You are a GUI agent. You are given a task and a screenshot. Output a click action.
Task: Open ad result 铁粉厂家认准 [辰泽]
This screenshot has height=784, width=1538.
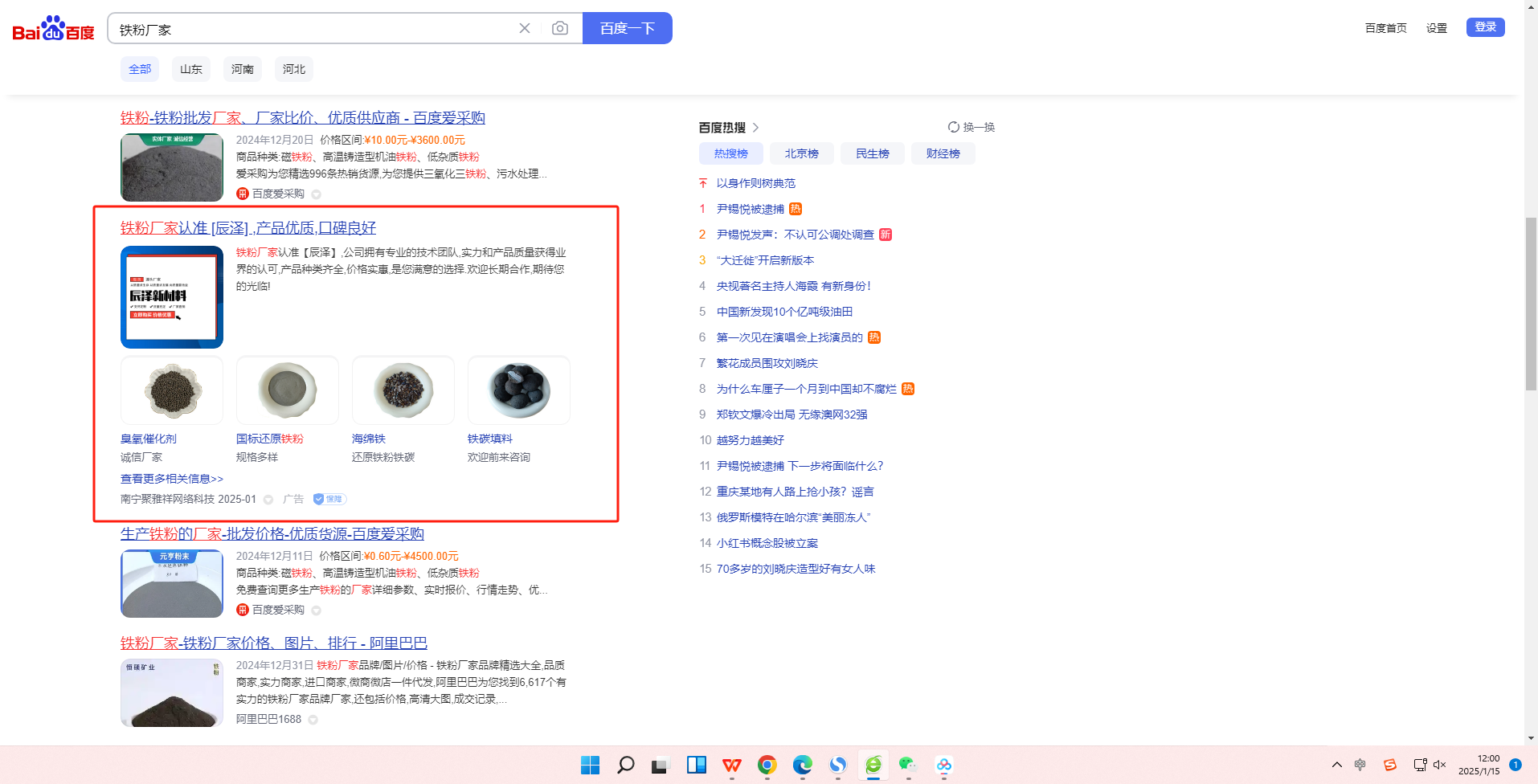(x=248, y=228)
